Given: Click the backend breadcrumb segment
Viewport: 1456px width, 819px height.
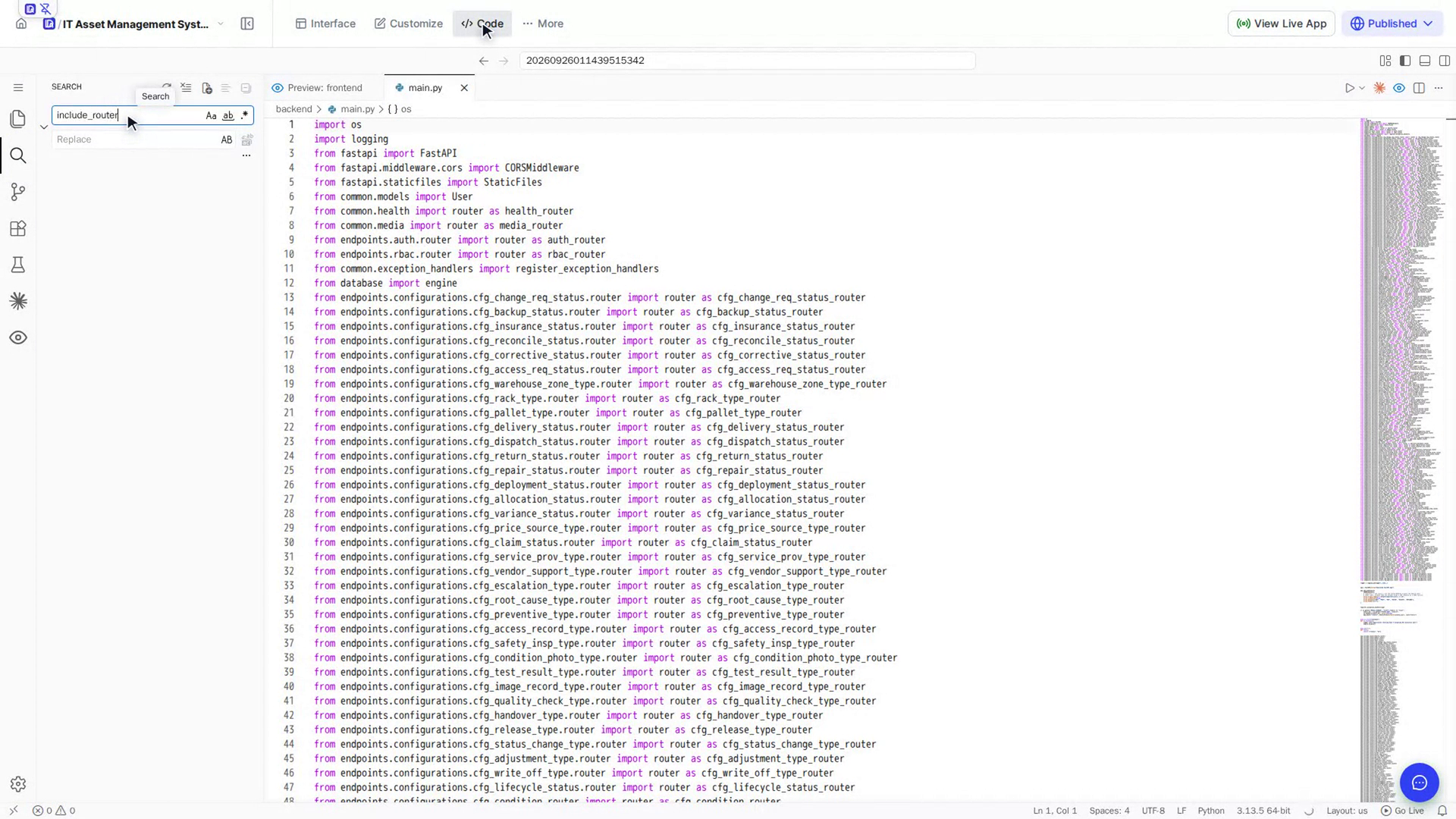Looking at the screenshot, I should (293, 109).
